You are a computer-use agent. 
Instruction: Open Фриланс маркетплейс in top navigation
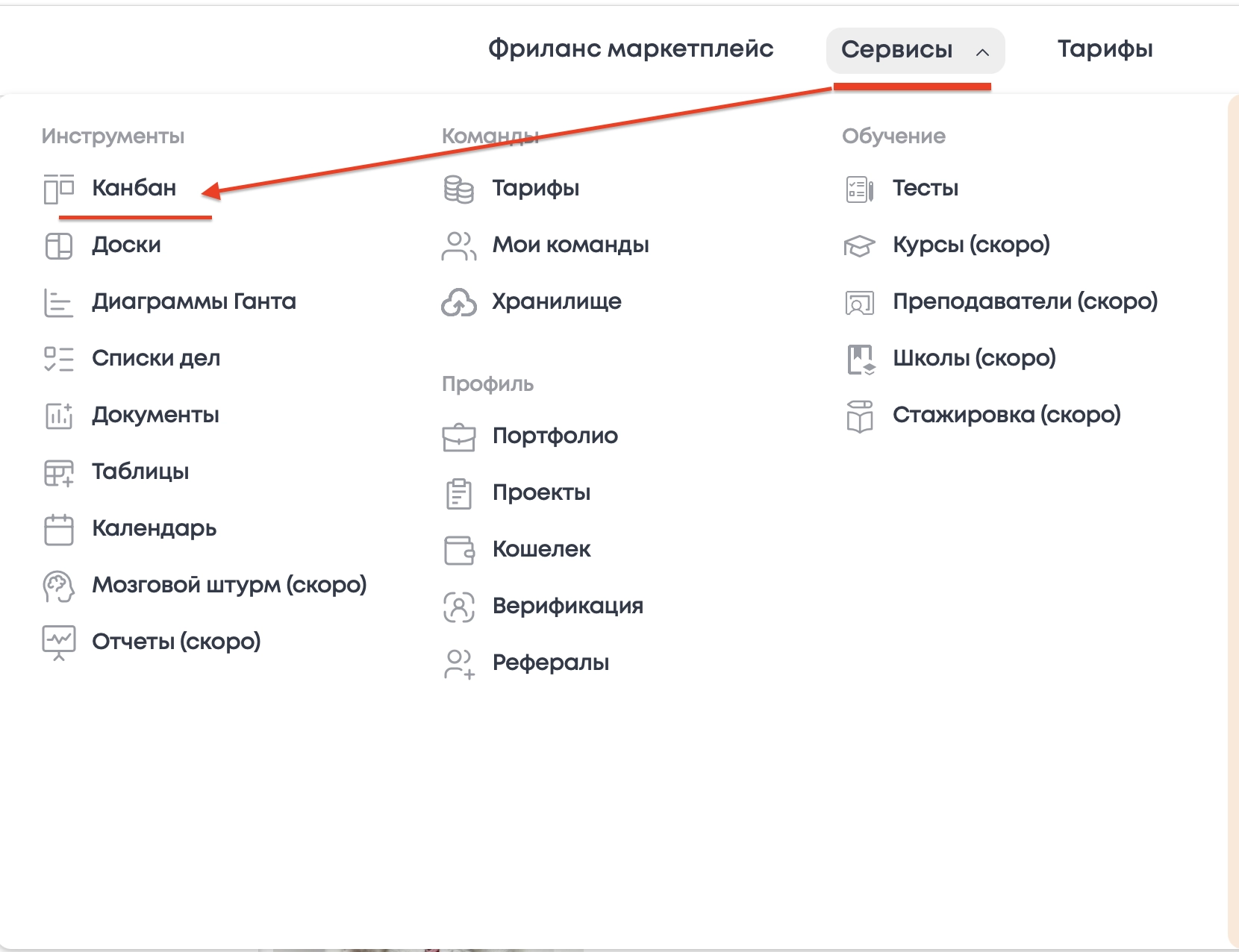[631, 49]
